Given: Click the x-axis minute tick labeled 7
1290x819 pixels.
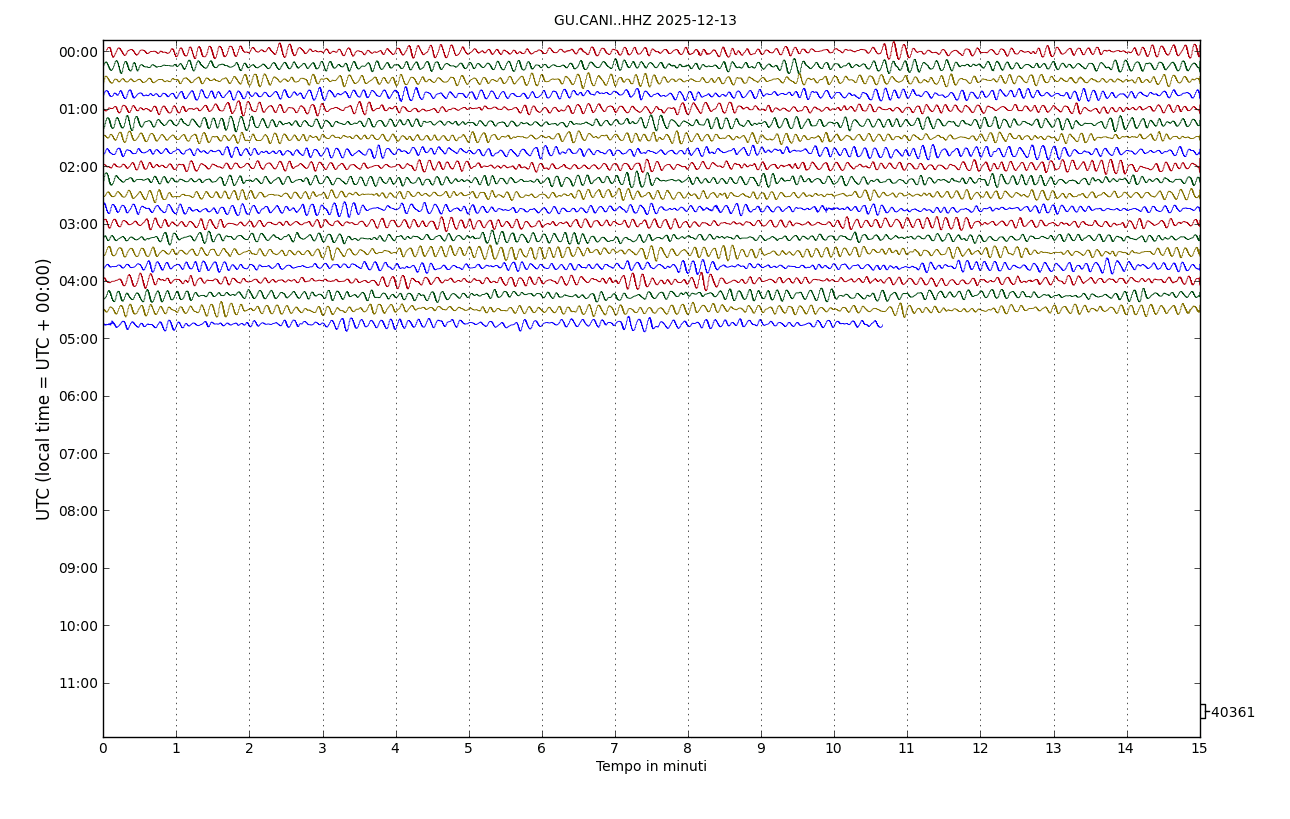Looking at the screenshot, I should tap(615, 749).
